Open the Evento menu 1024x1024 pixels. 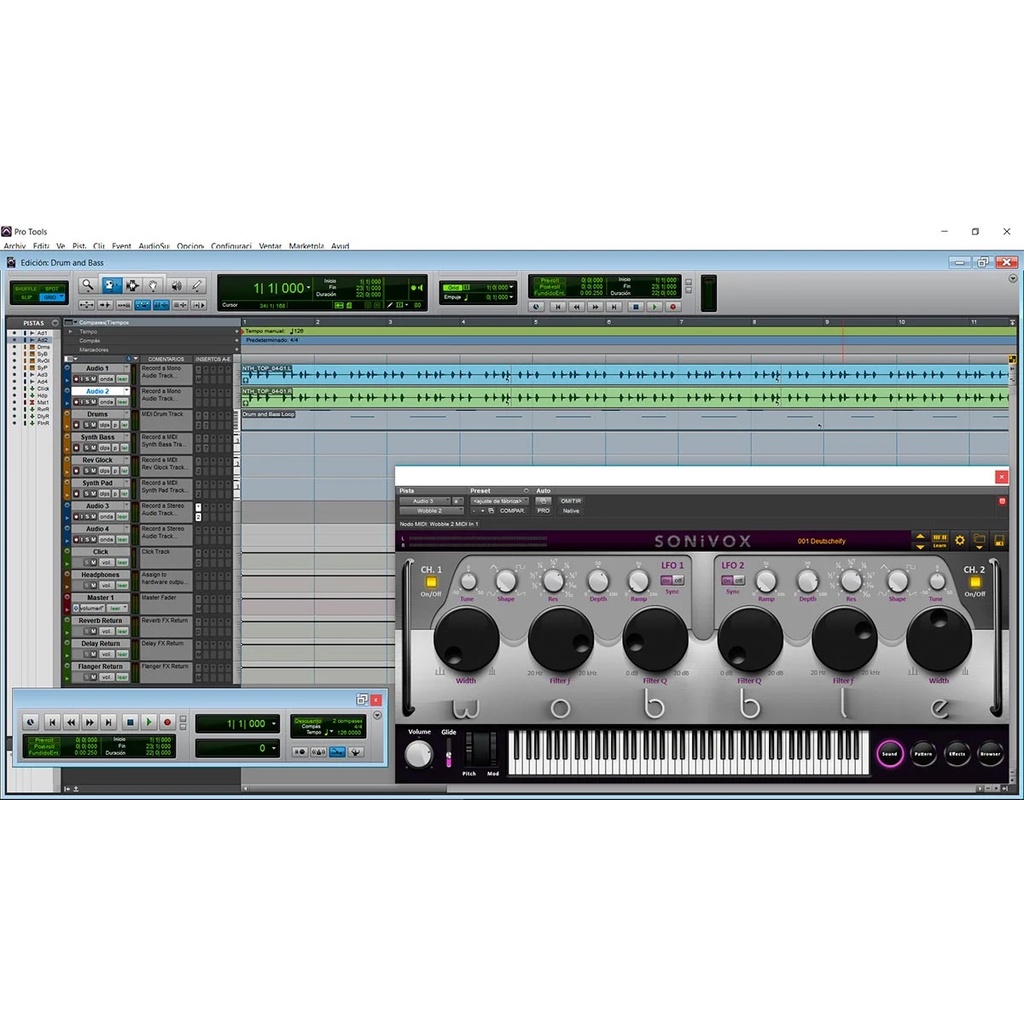(121, 246)
